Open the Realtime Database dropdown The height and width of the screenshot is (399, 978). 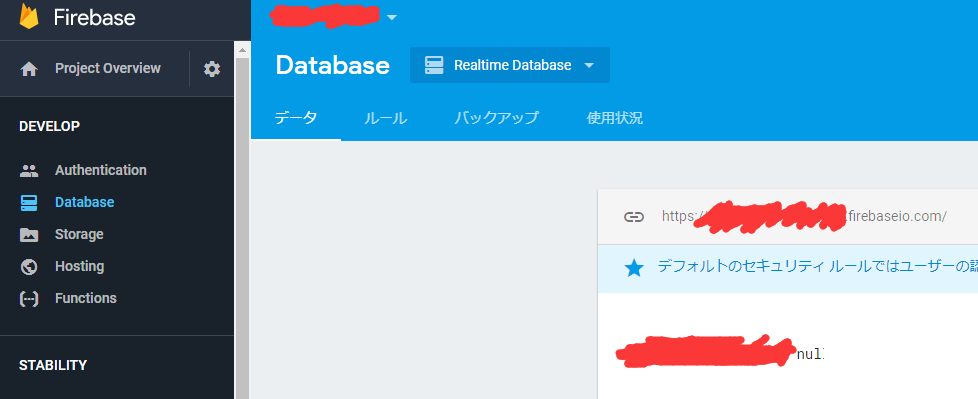click(510, 65)
